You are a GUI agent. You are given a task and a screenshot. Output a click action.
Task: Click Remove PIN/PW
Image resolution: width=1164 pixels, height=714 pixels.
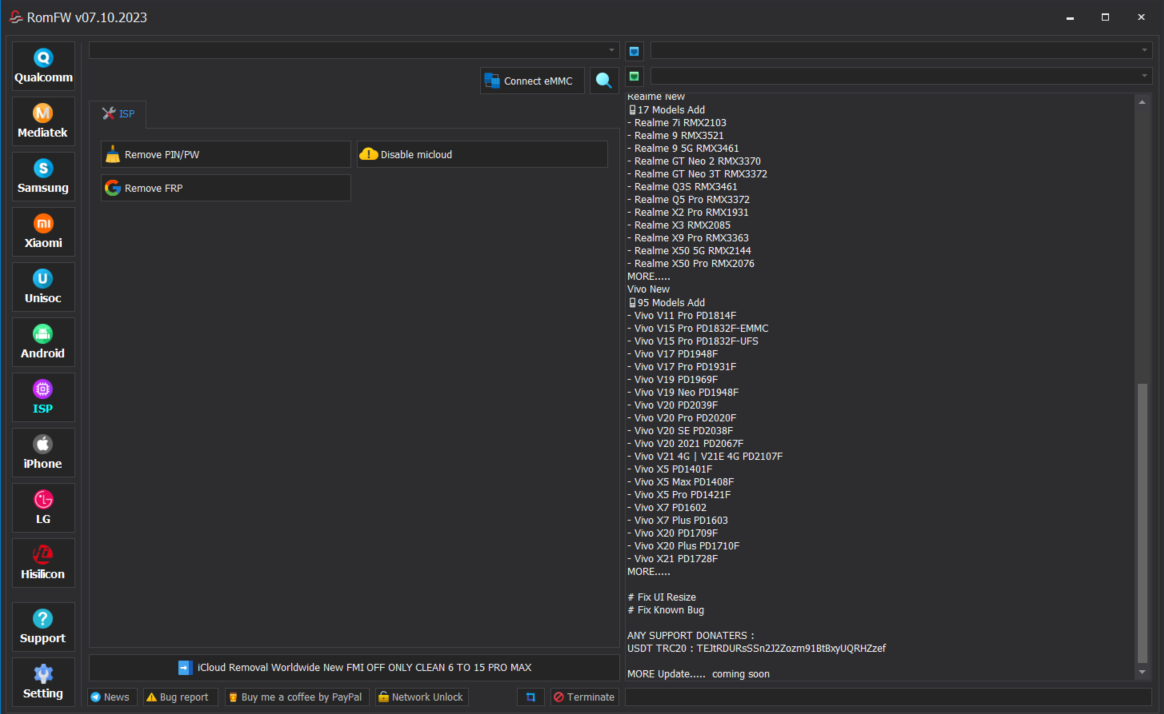pos(226,154)
